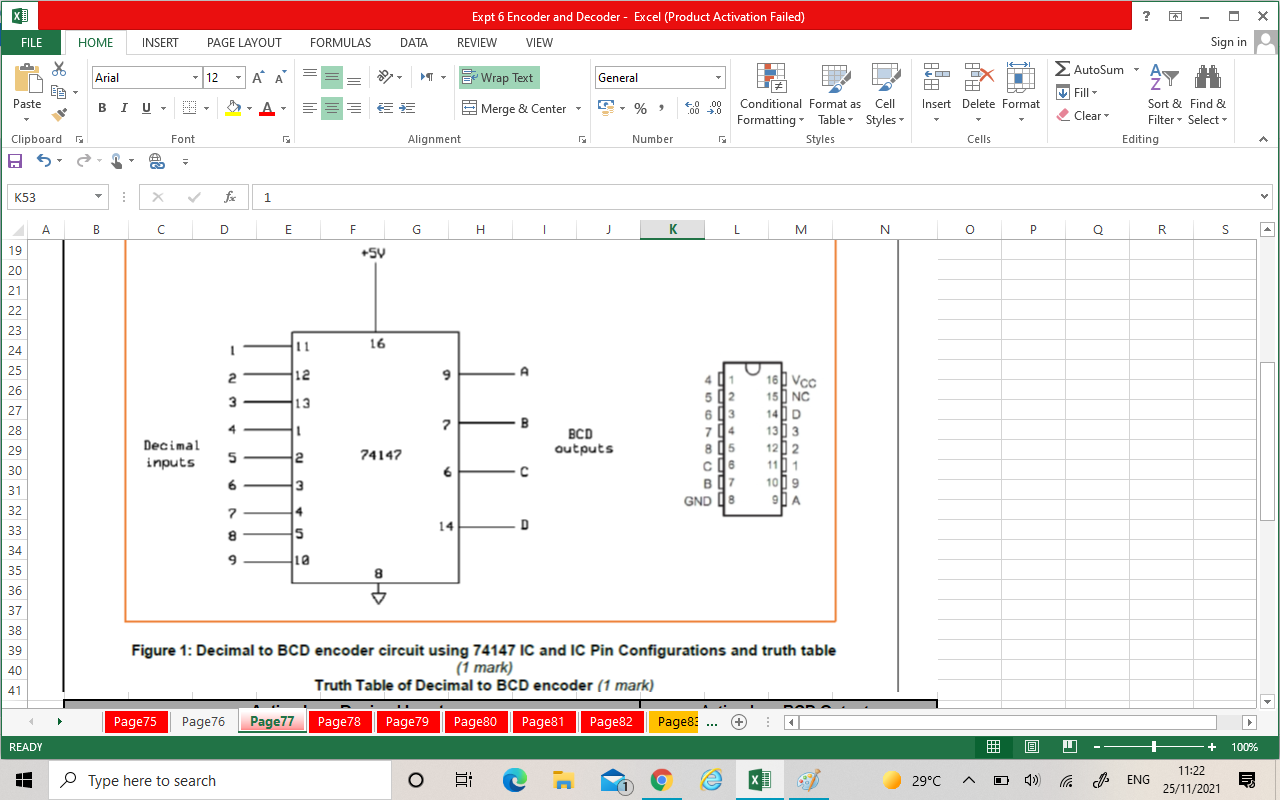Save the workbook with the floppy icon
This screenshot has width=1280, height=800.
tap(15, 160)
